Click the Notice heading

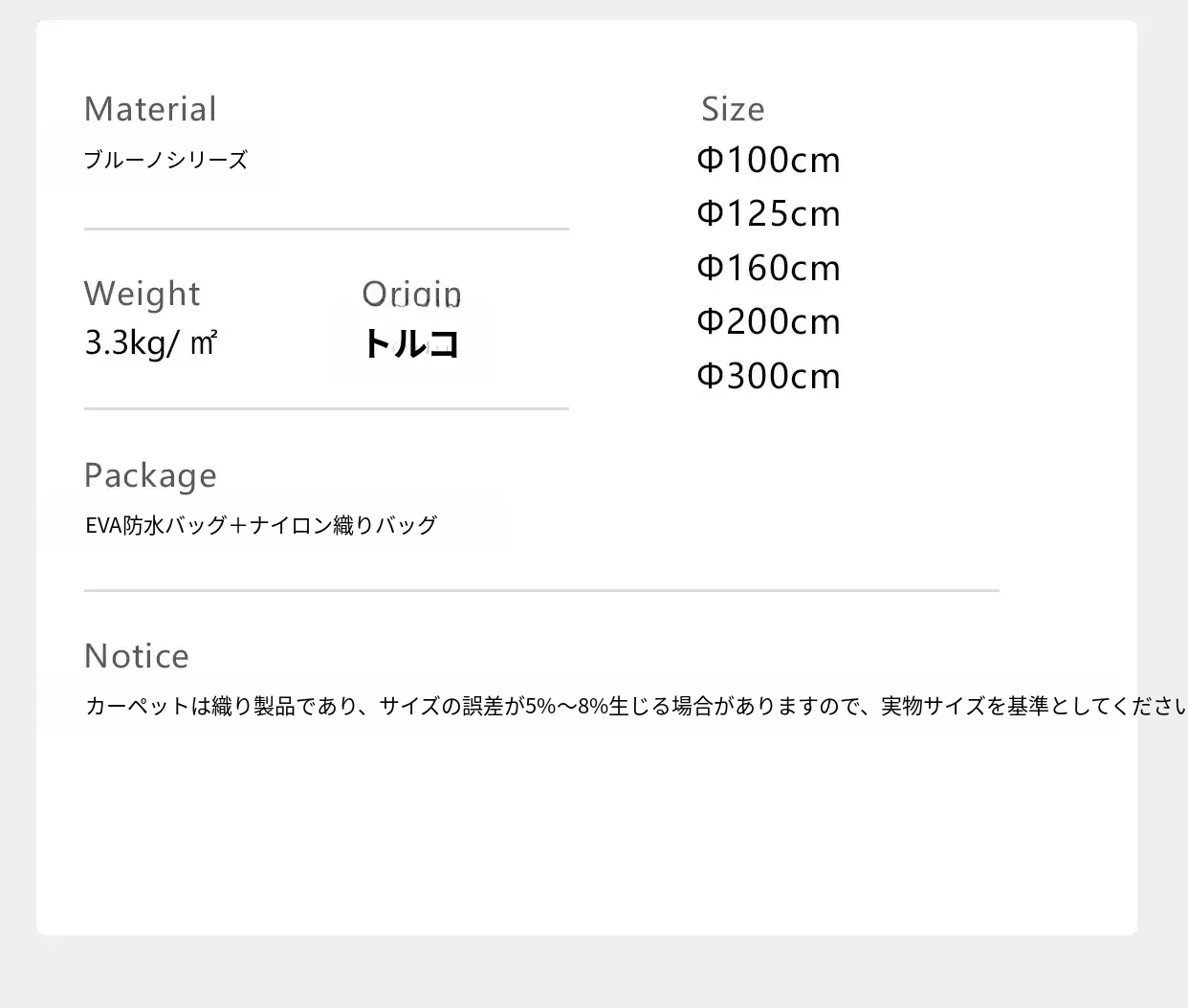coord(137,656)
